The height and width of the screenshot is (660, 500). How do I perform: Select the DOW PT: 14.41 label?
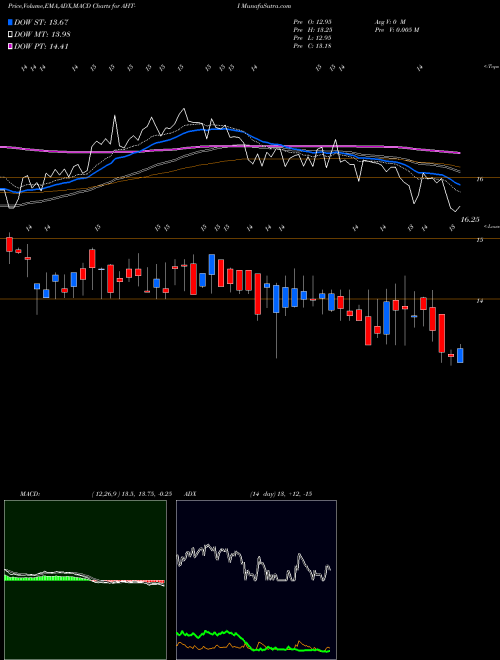pos(41,47)
